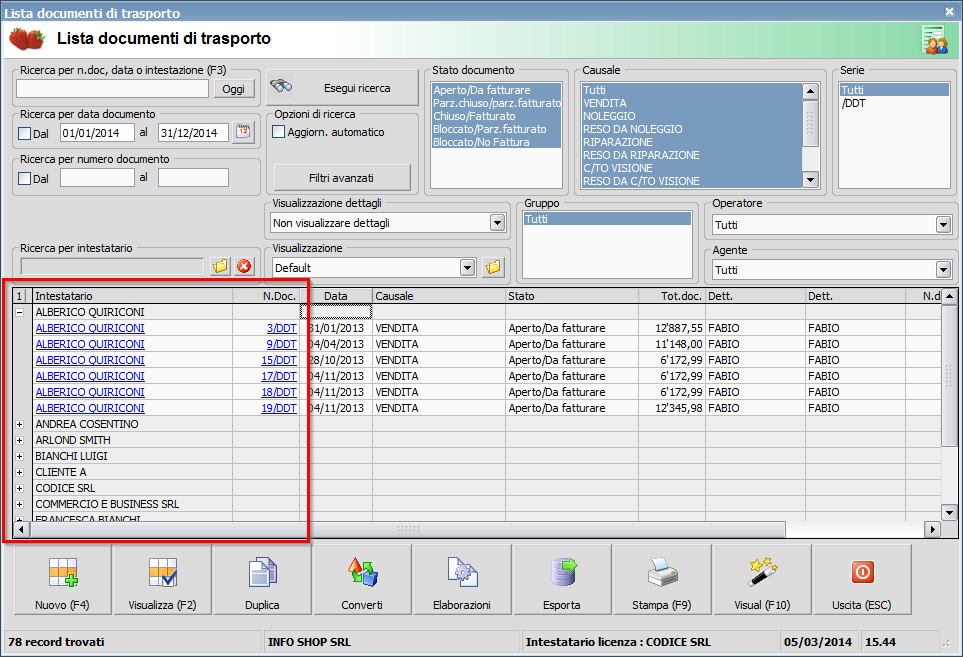
Task: Click the Intestatario column header
Action: 133,296
